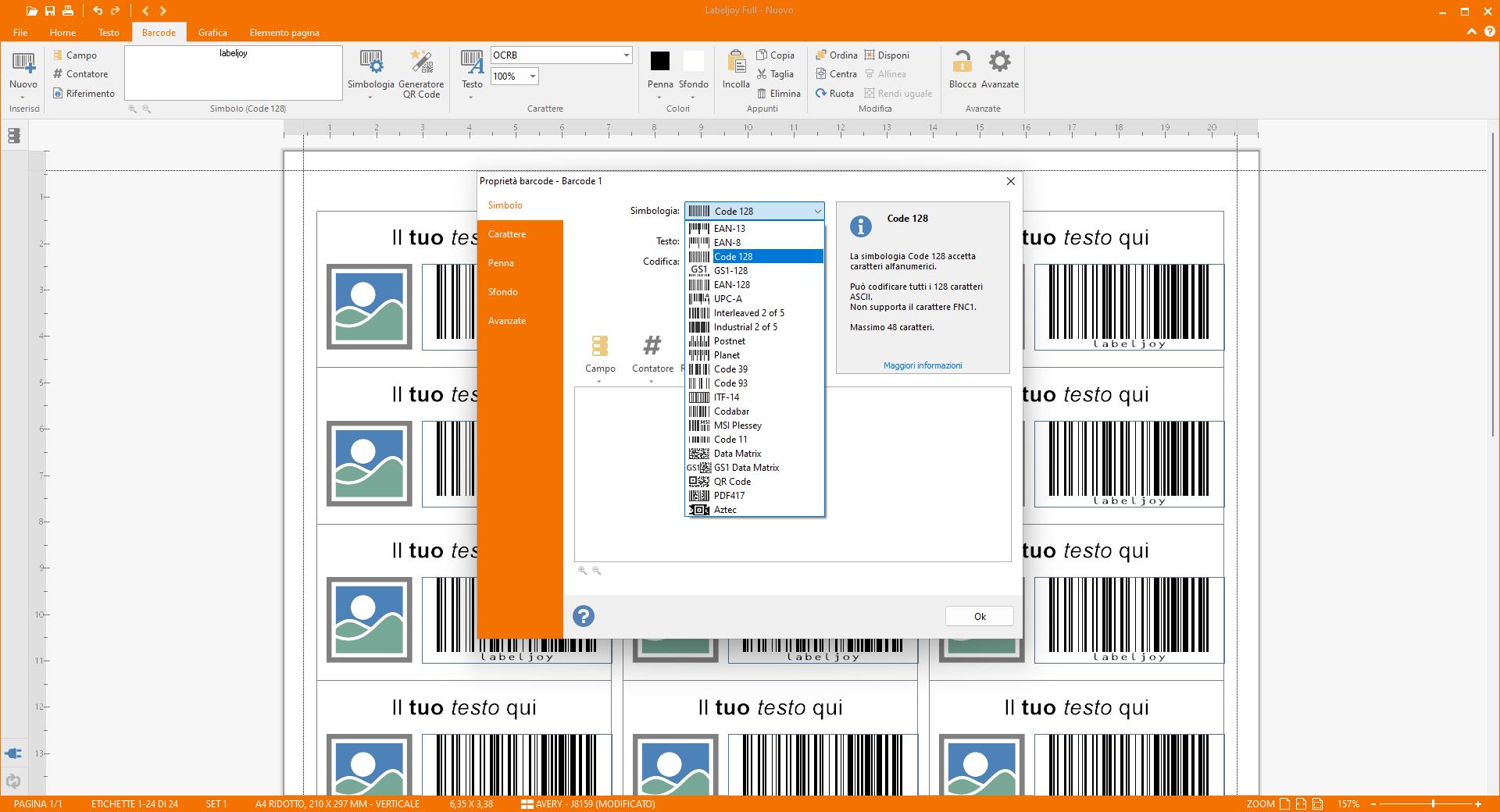
Task: Save document with the floppy icon
Action: click(x=50, y=11)
